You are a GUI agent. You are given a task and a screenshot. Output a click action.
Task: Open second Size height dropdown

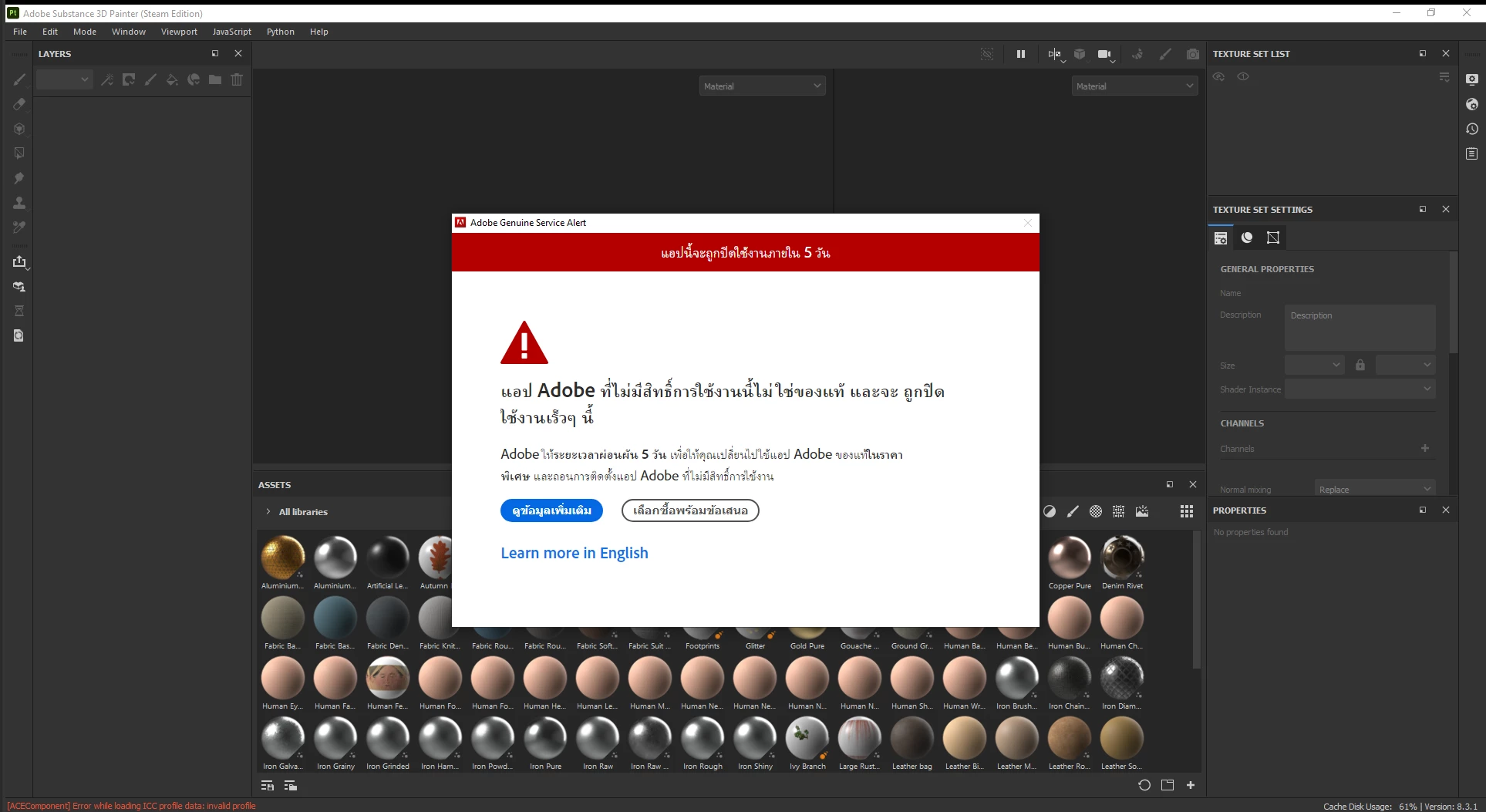point(1406,365)
